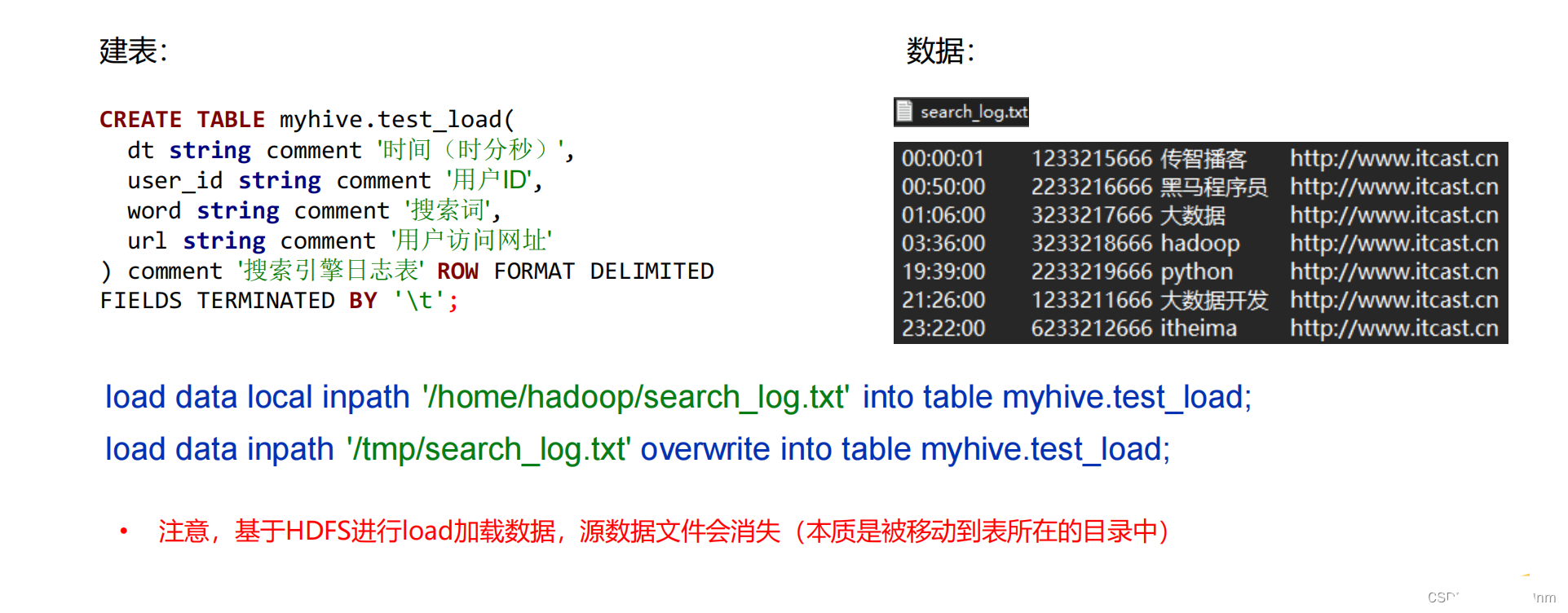Click the heading 建表:
The height and width of the screenshot is (613, 1568).
134,51
